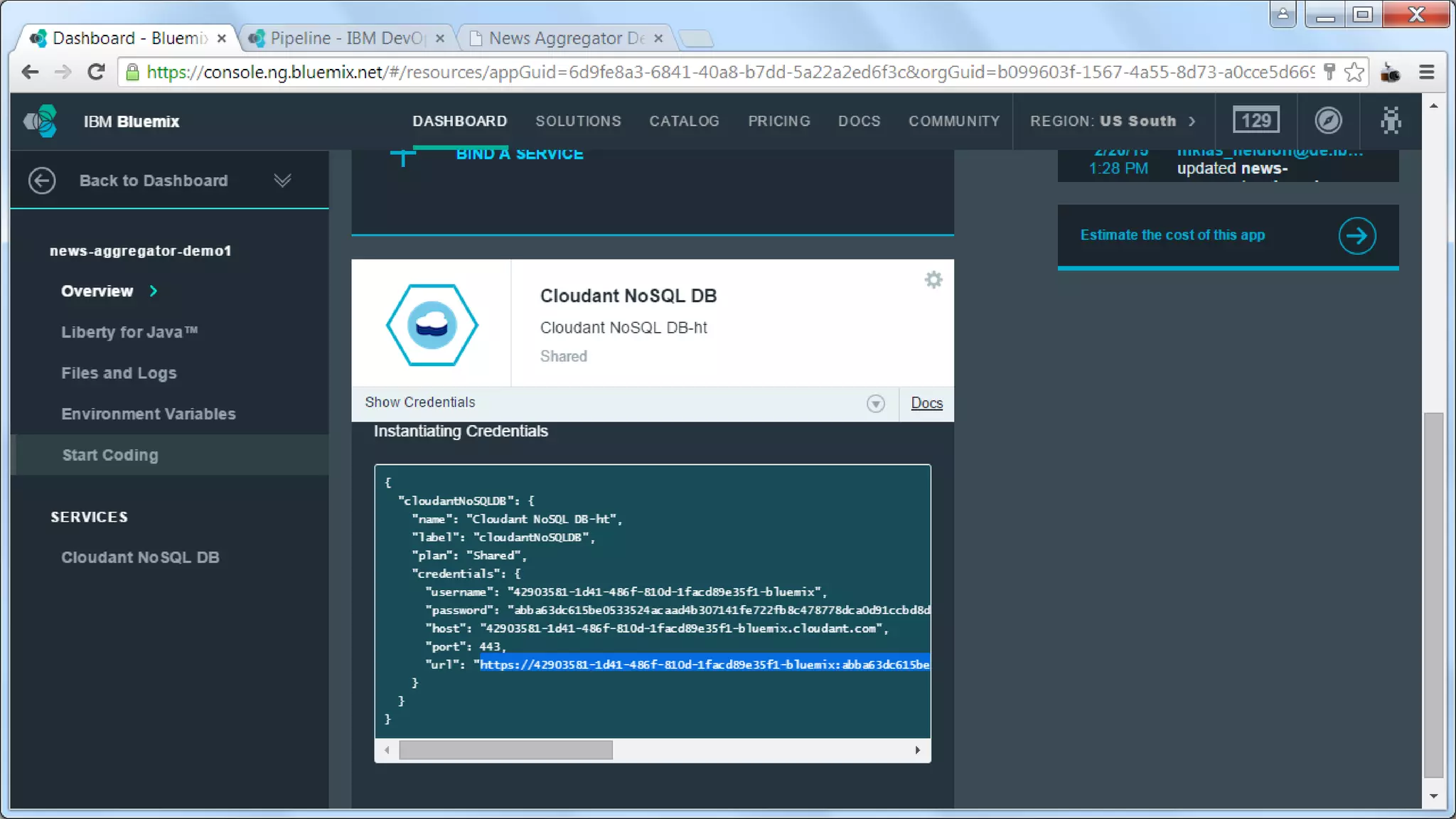The image size is (1456, 819).
Task: Open the Docs link for Cloudant
Action: [x=926, y=403]
